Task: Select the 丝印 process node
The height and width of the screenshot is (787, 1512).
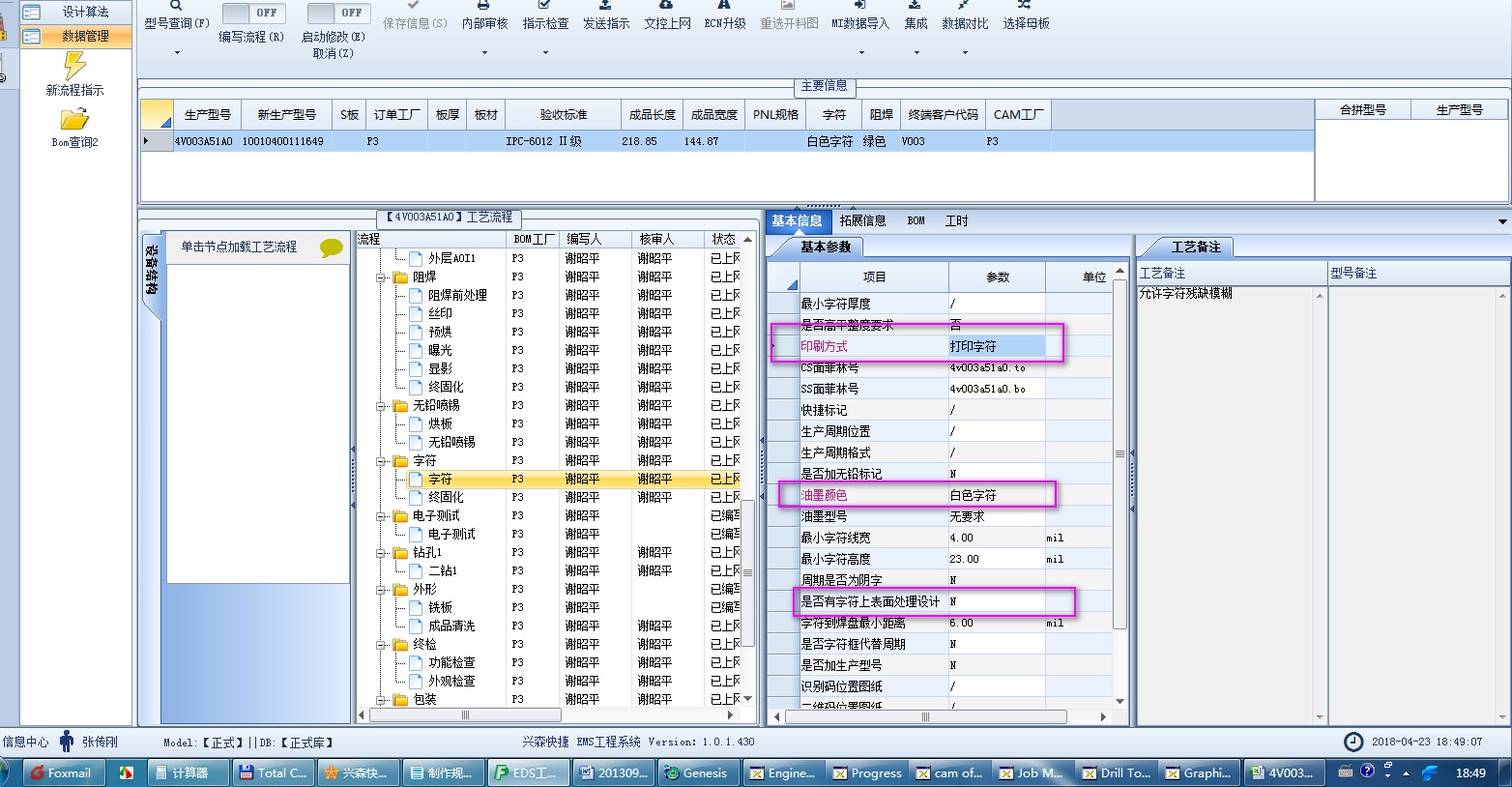Action: 440,313
